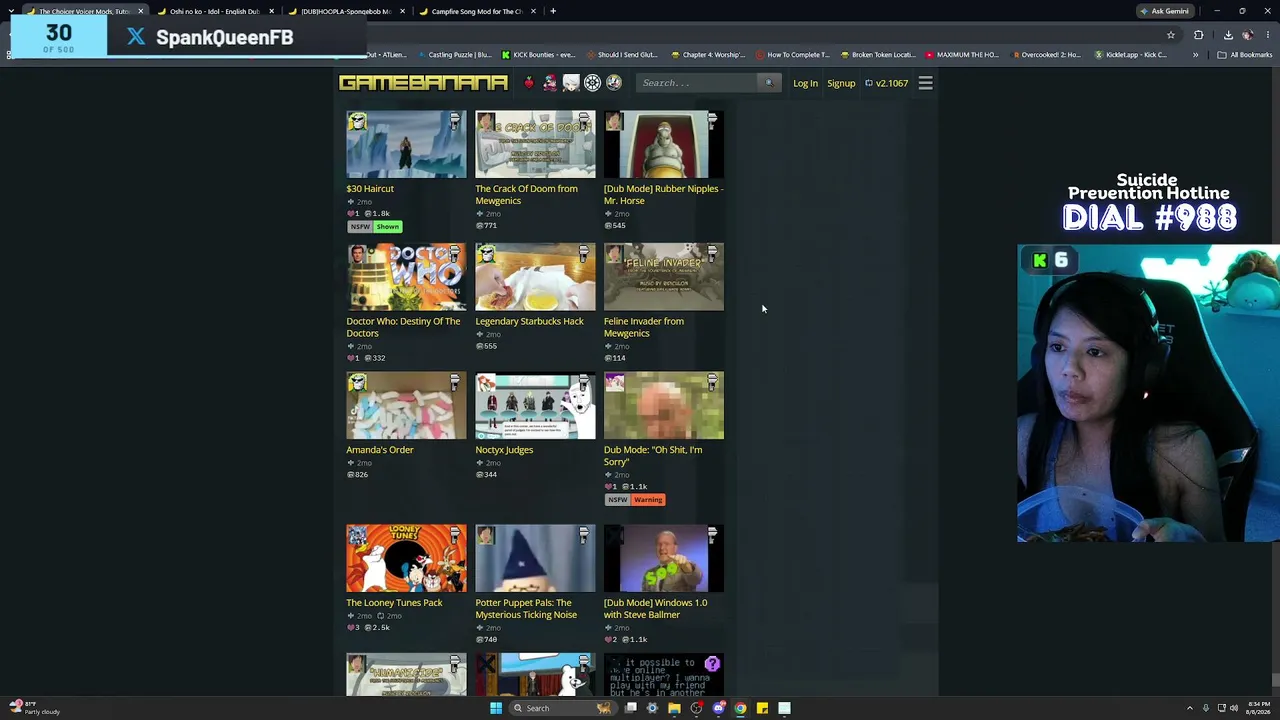
Task: Click the submitter avatar on Doctor Who thumbnail
Action: [x=357, y=254]
